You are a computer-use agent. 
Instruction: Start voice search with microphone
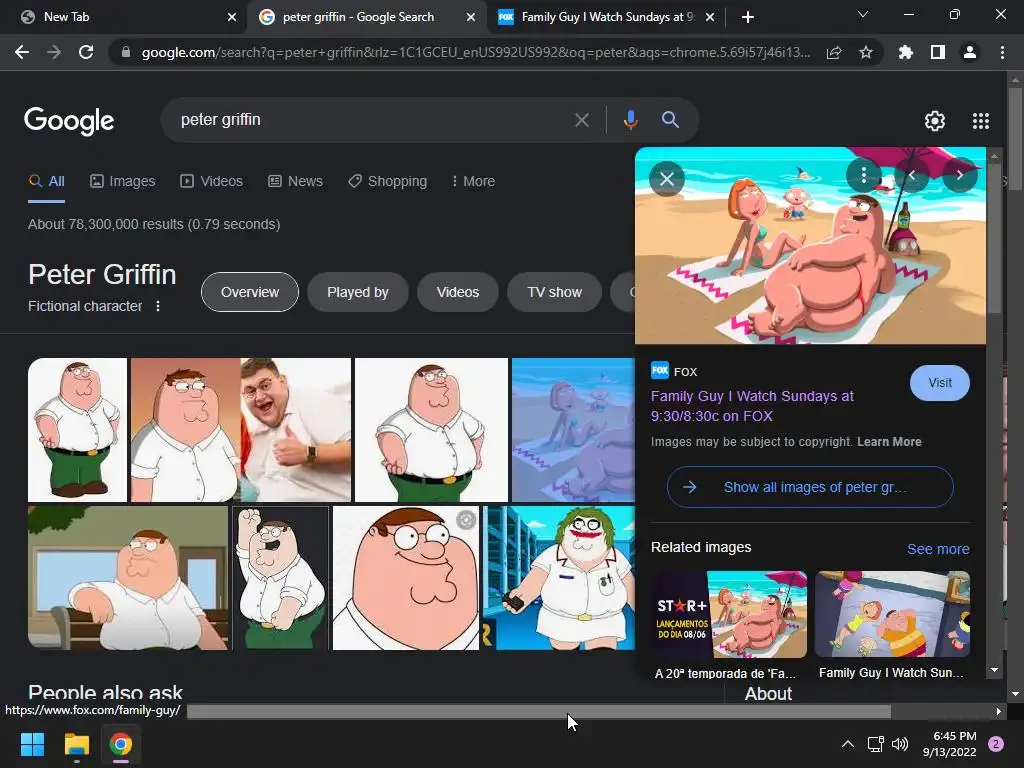tap(630, 120)
